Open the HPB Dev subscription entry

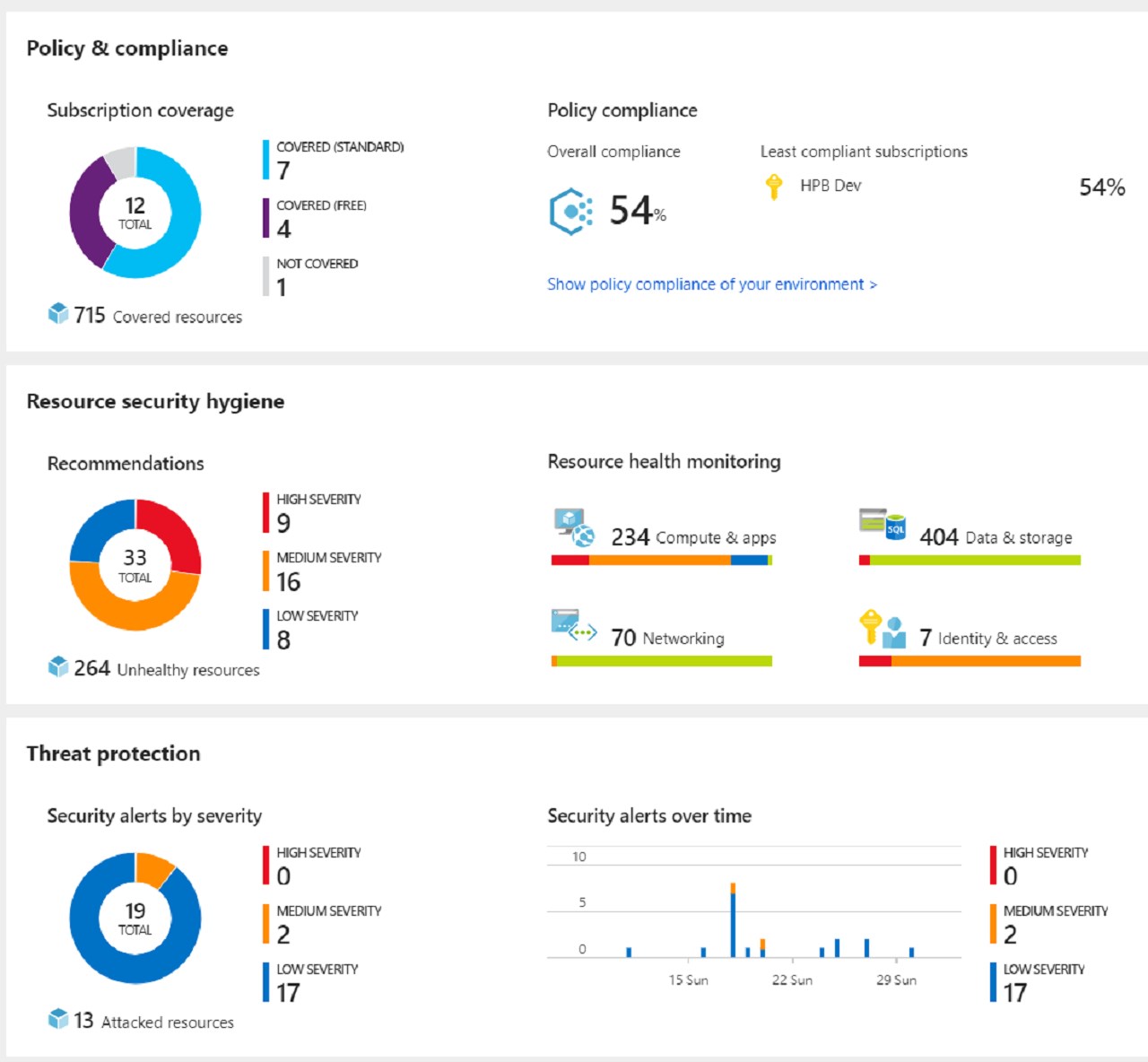(x=831, y=186)
